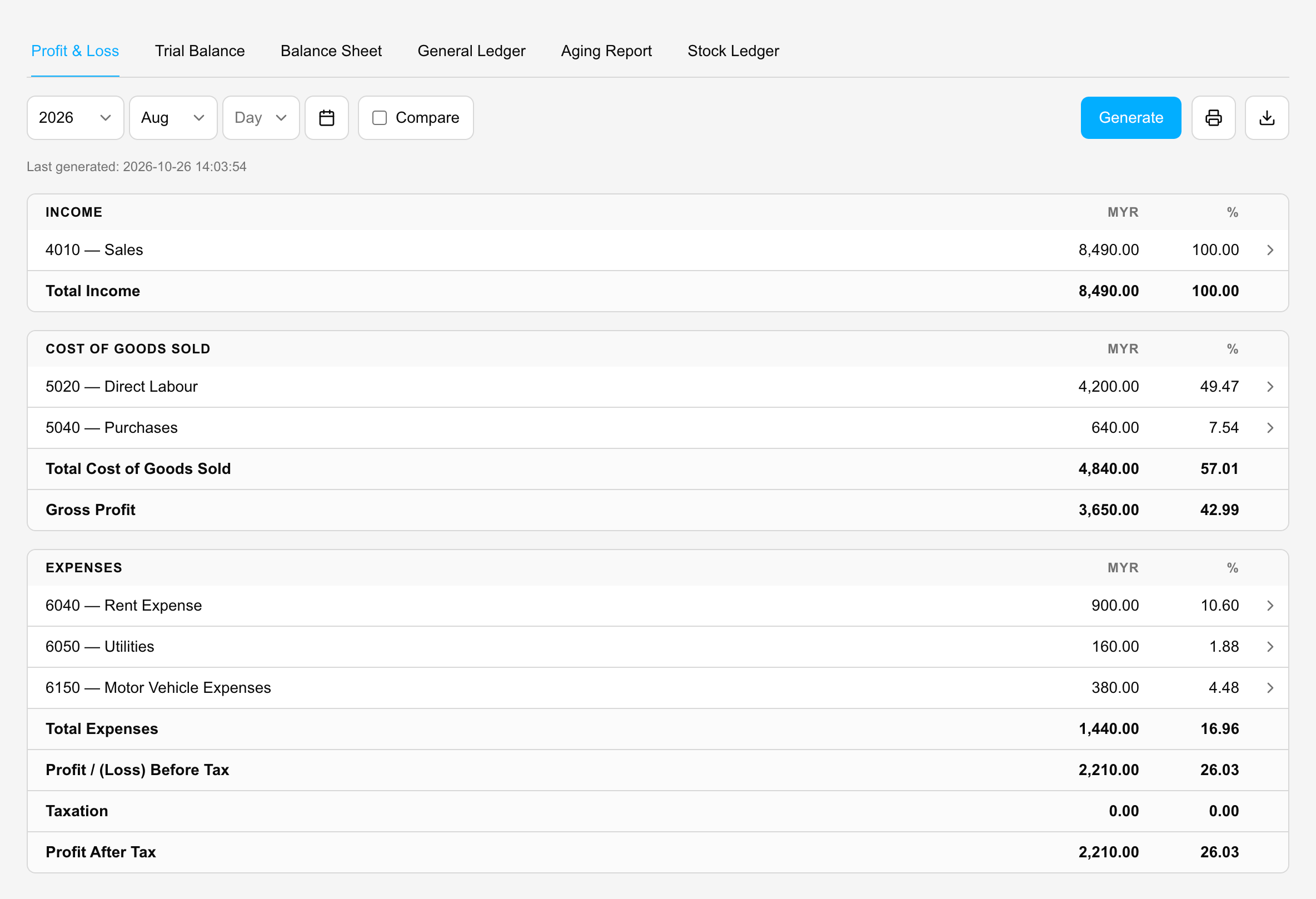Select the '5040 — Purchases' account label

tap(112, 428)
